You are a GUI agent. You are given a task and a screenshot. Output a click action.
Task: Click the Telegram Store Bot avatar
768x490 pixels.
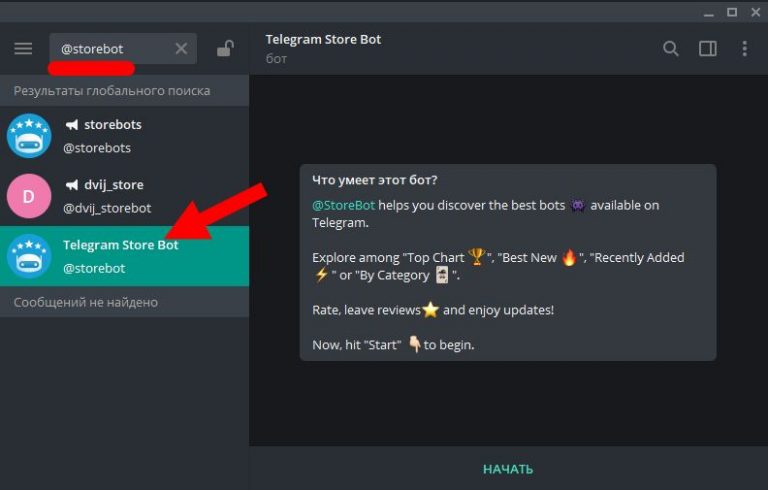(x=29, y=256)
